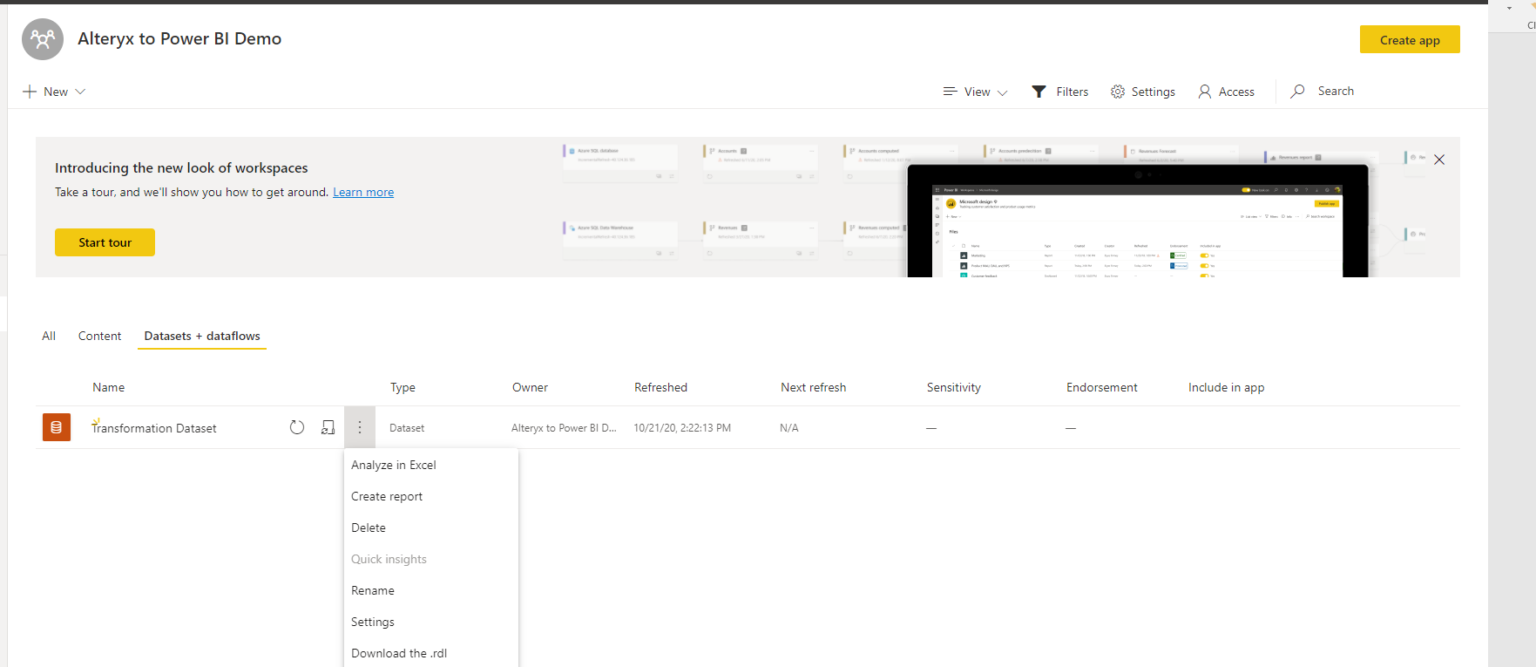Open workspace Settings gear
The image size is (1536, 667).
click(1118, 91)
